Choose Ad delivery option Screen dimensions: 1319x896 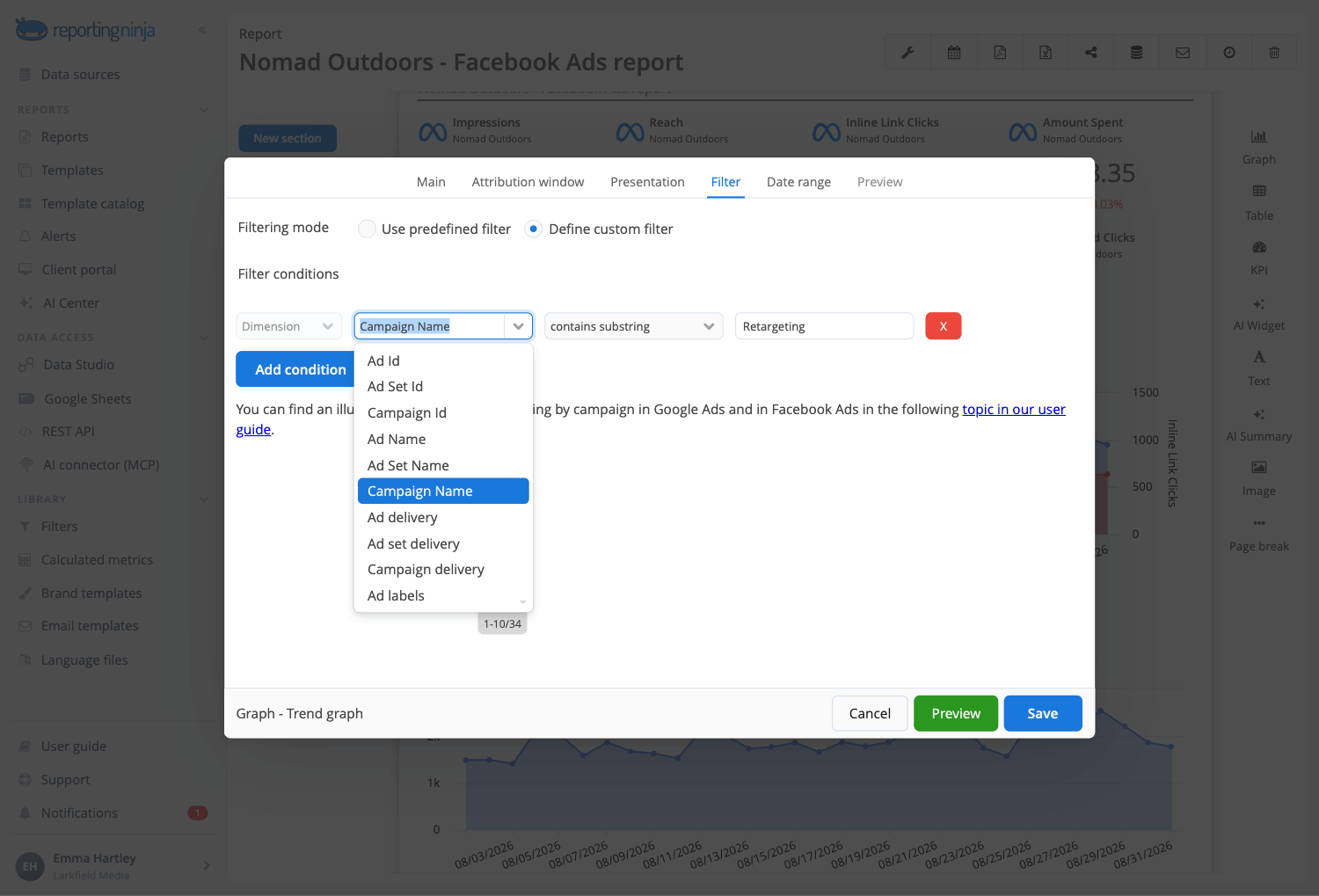click(x=443, y=517)
